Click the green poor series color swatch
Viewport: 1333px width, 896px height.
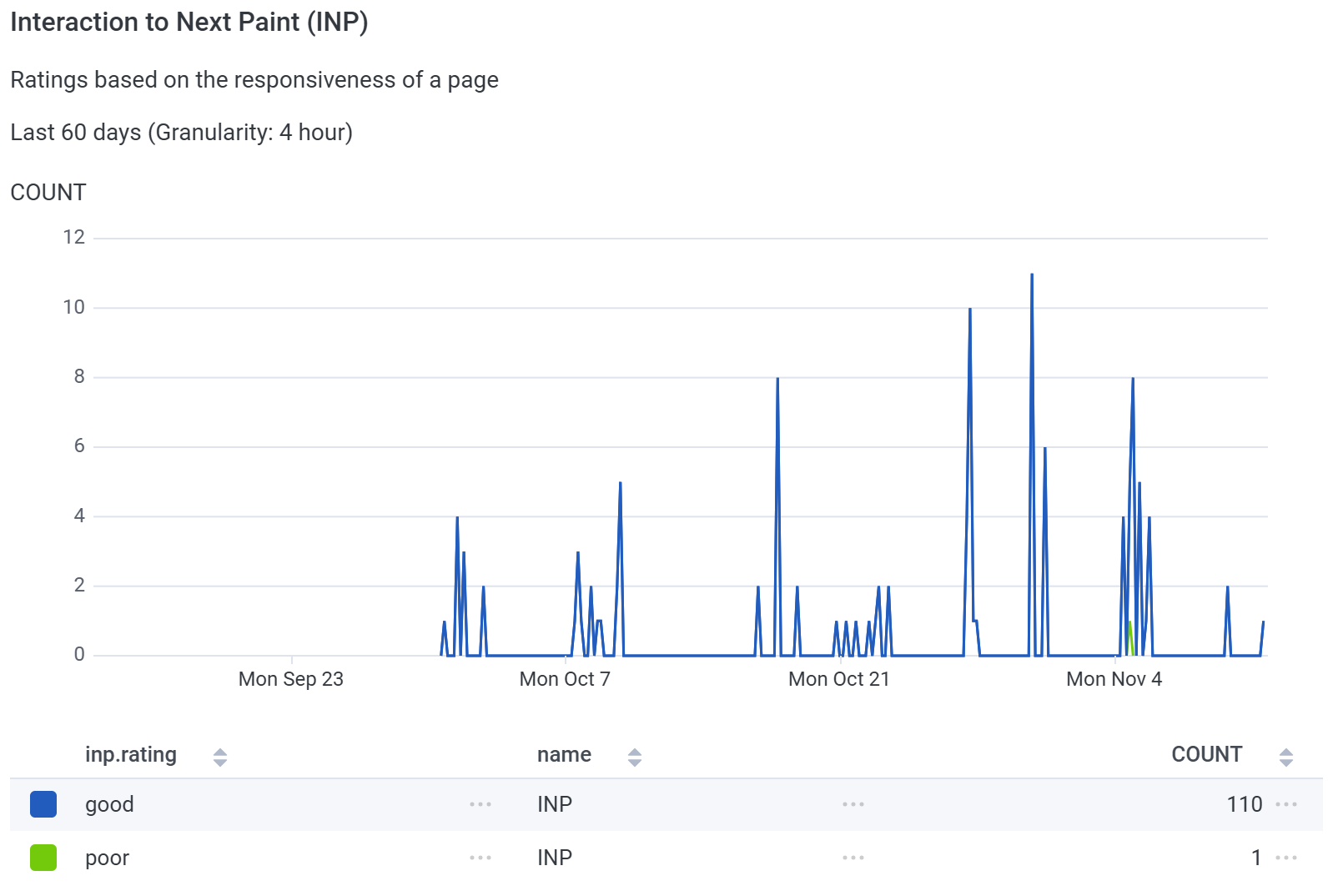tap(43, 858)
